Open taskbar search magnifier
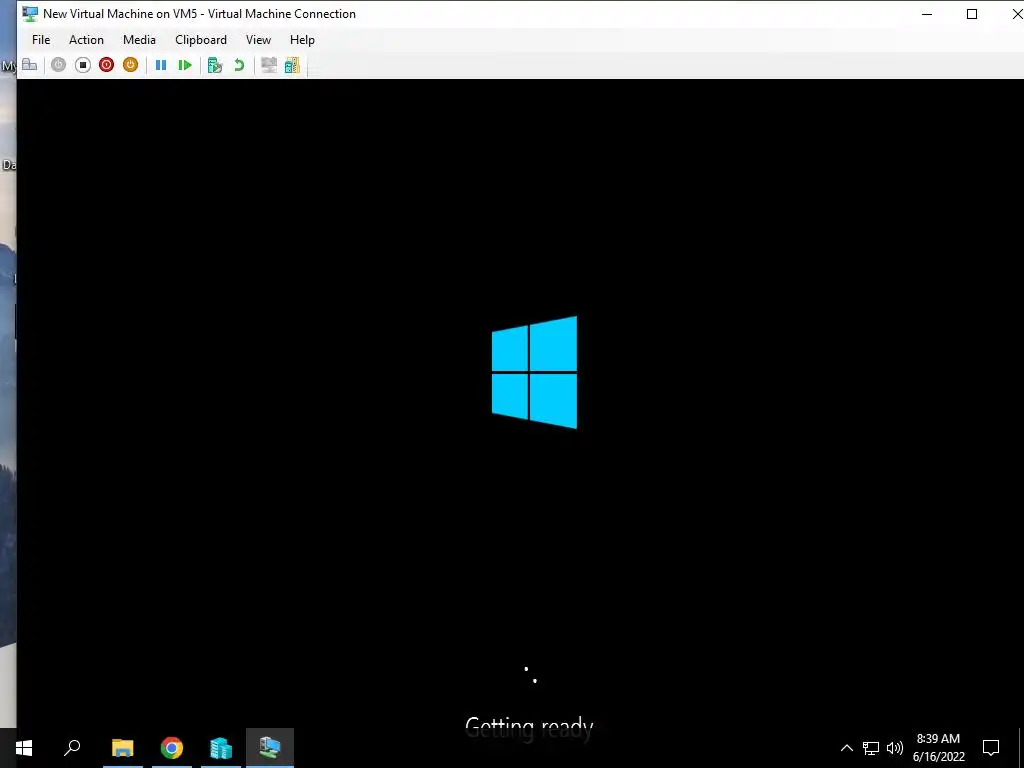Viewport: 1024px width, 768px height. click(x=72, y=748)
